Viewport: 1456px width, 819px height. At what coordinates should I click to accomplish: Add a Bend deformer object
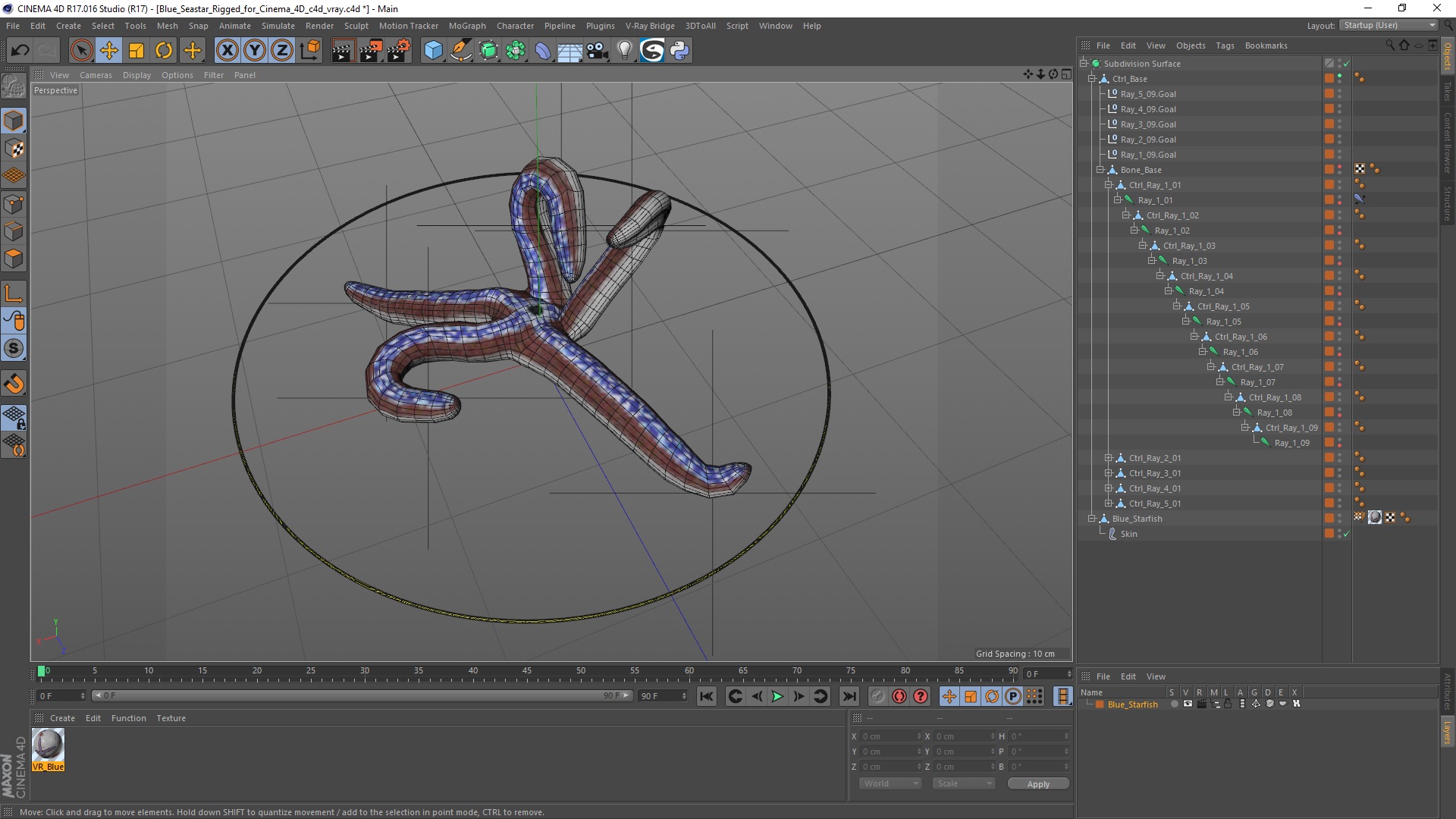(543, 51)
